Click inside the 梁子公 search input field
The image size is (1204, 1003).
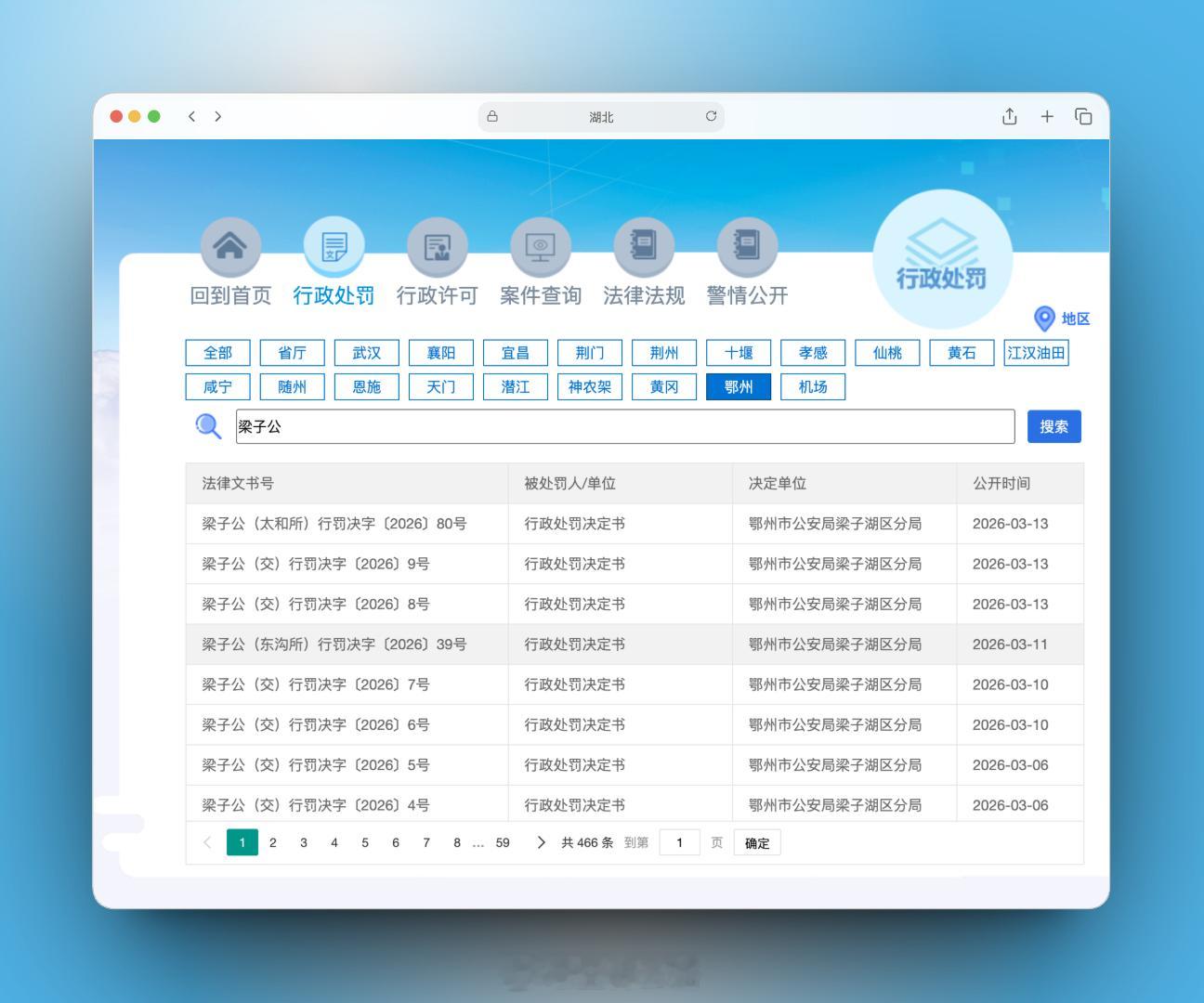pos(622,426)
